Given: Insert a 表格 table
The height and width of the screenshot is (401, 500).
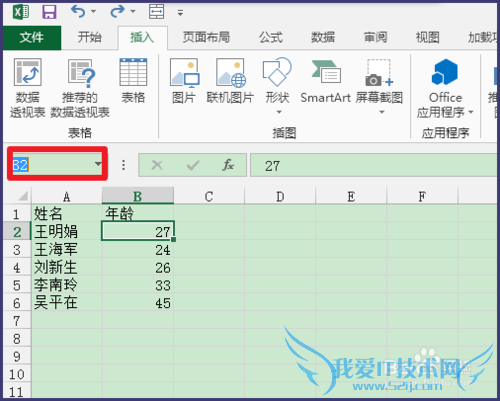Looking at the screenshot, I should click(133, 81).
